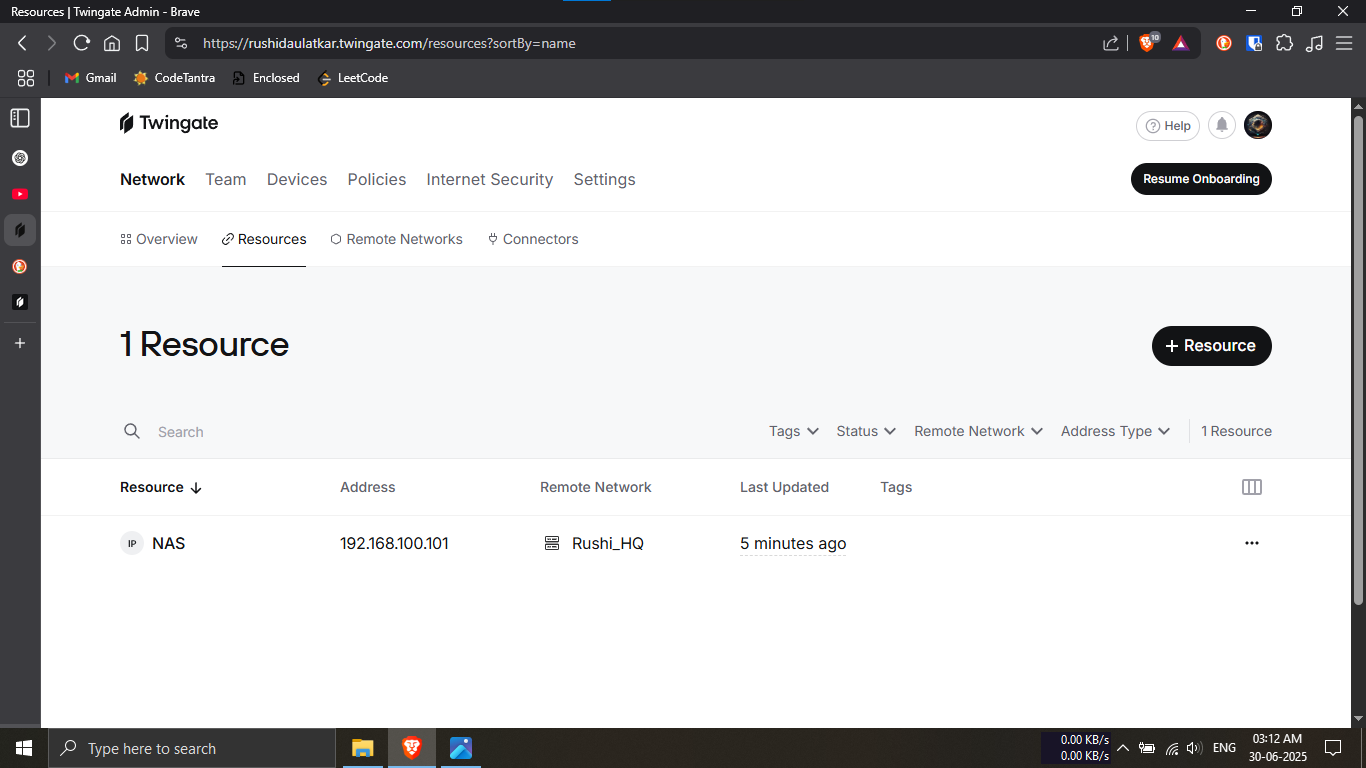Open the Address Type dropdown
Screen dimensions: 1366x768
click(x=1114, y=431)
